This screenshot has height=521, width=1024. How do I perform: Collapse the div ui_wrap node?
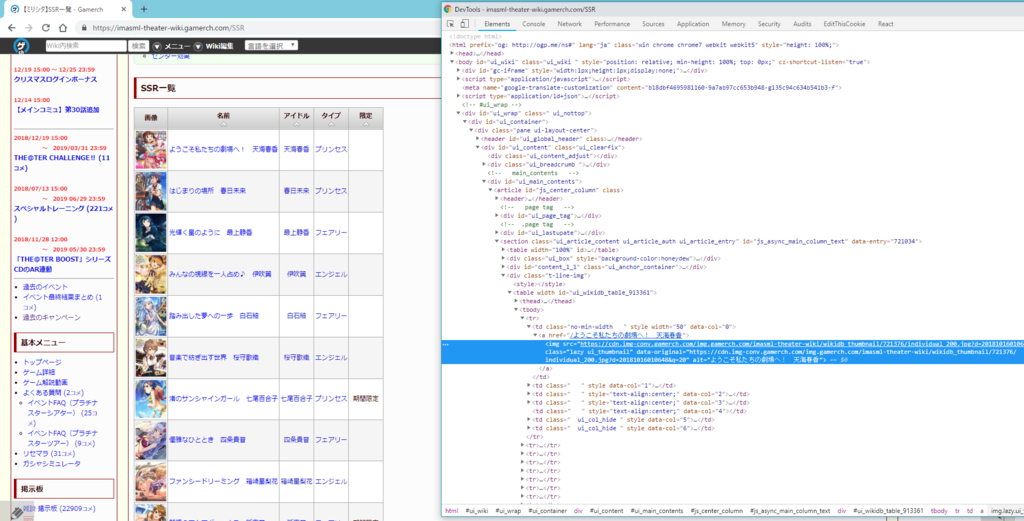pyautogui.click(x=458, y=113)
